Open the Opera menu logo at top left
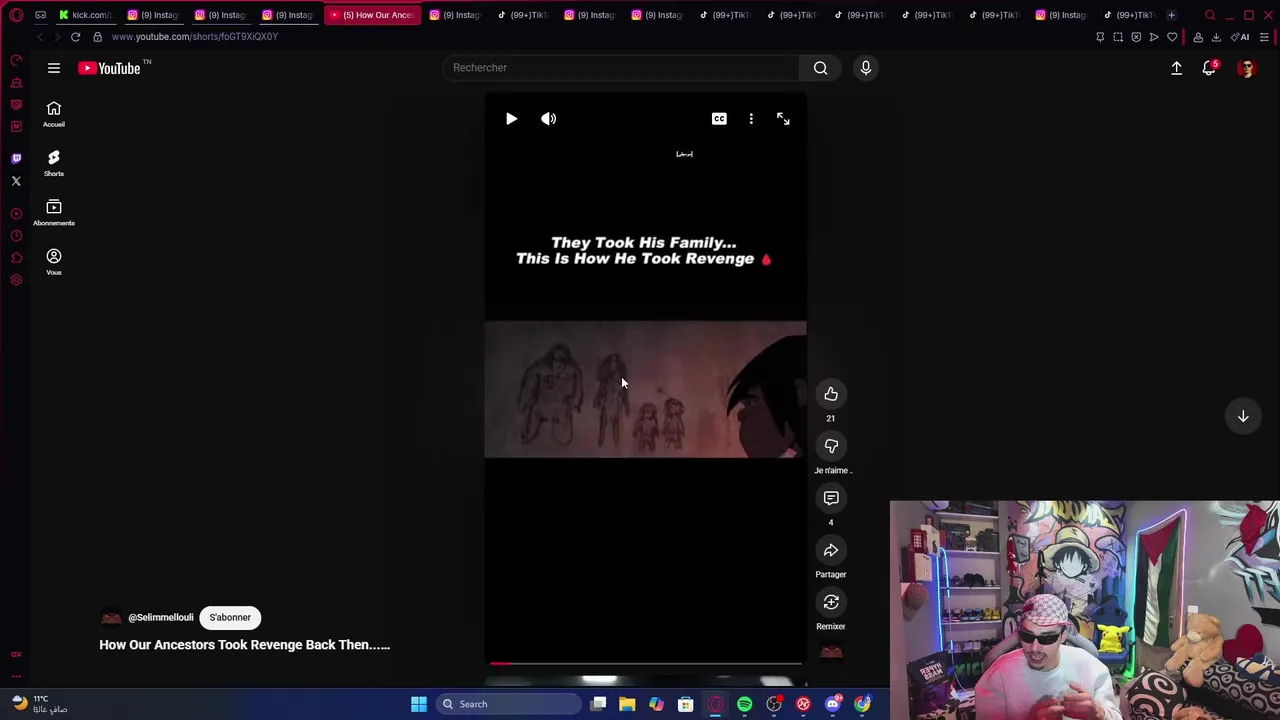Viewport: 1280px width, 720px height. pos(16,15)
